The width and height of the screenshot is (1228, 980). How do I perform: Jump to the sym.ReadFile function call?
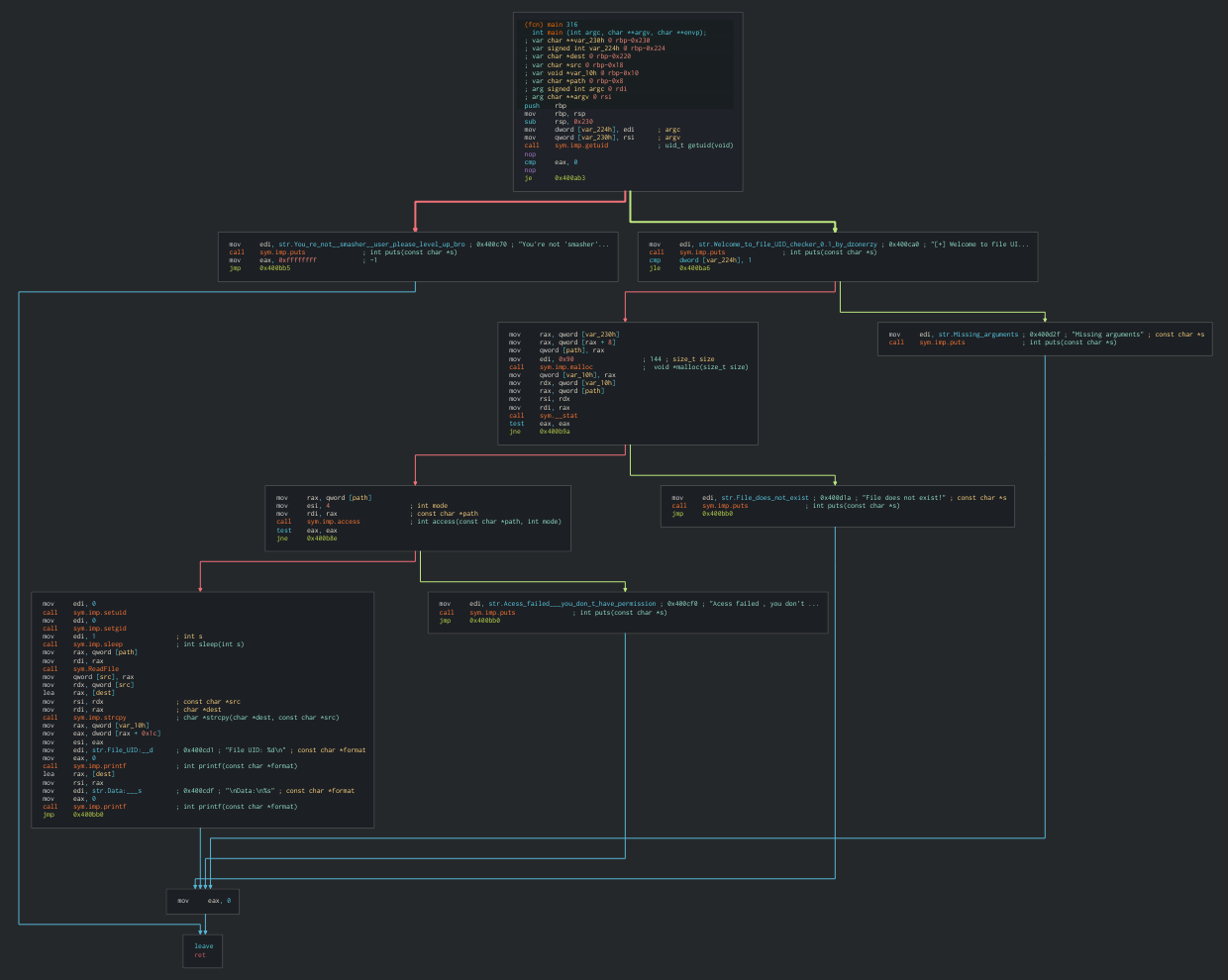[95, 669]
